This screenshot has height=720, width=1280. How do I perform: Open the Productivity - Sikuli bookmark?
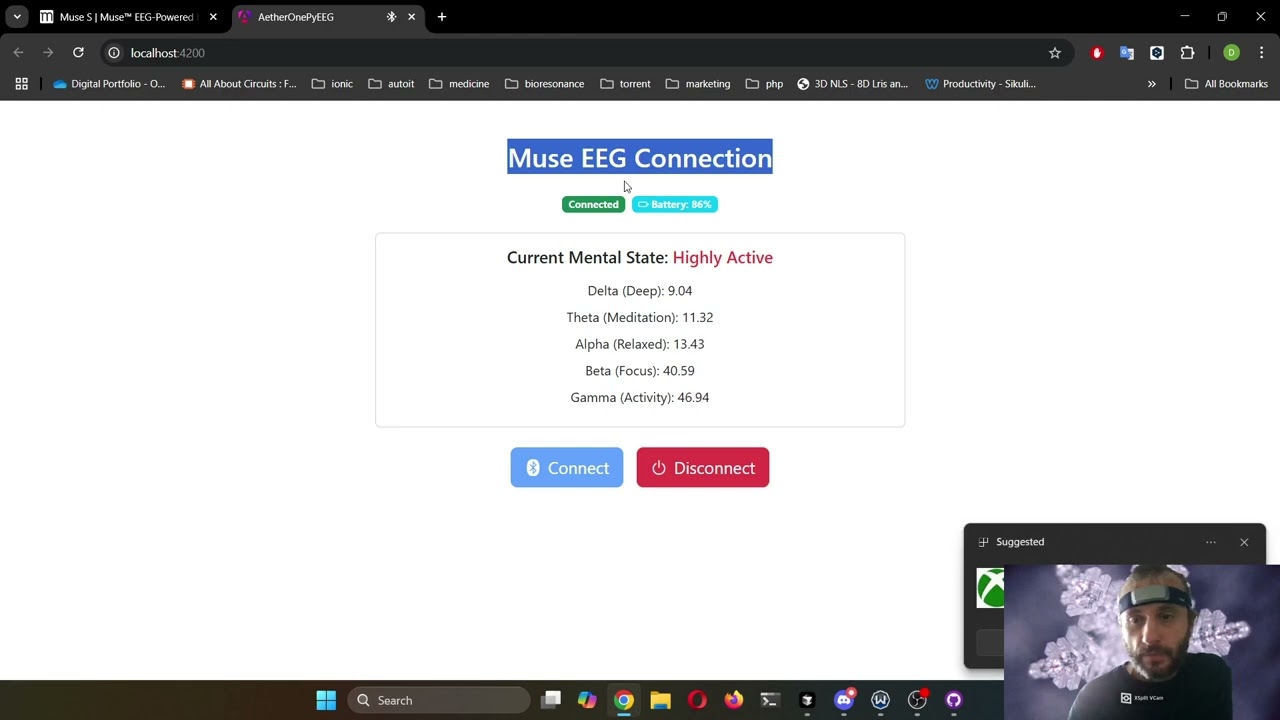pyautogui.click(x=980, y=84)
